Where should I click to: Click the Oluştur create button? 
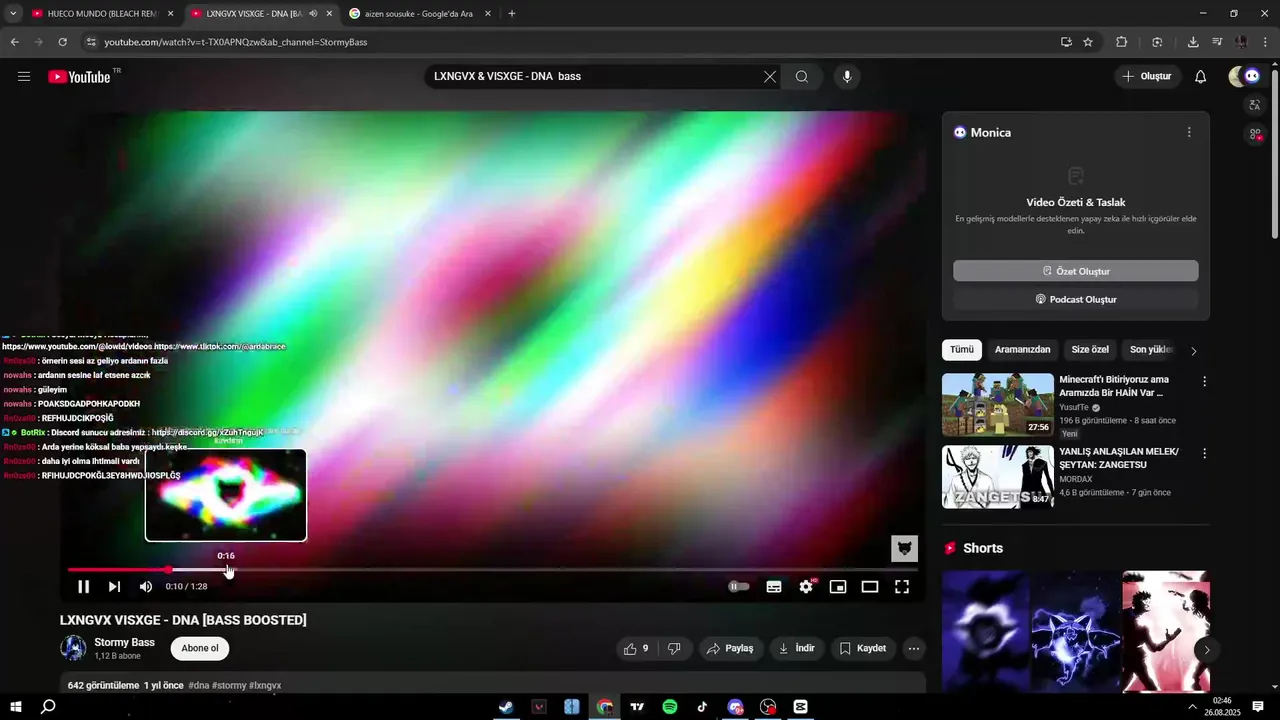point(1147,77)
